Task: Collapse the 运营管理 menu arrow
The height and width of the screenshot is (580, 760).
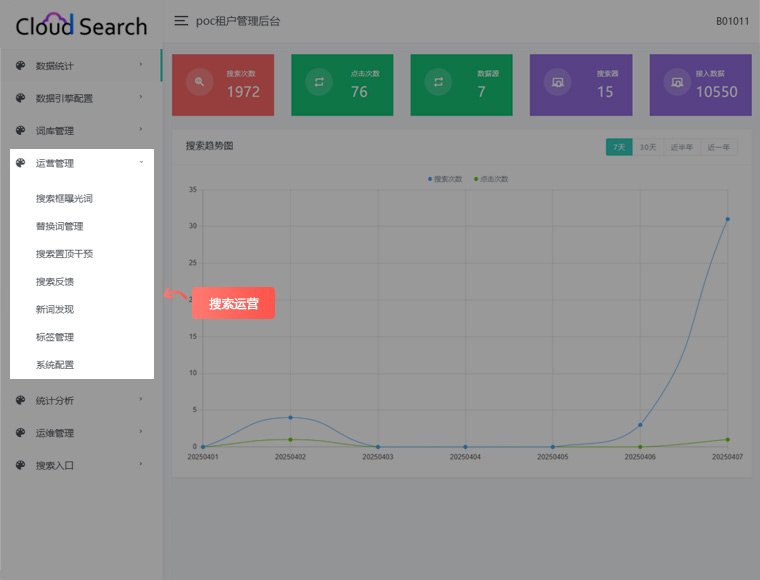Action: tap(141, 162)
